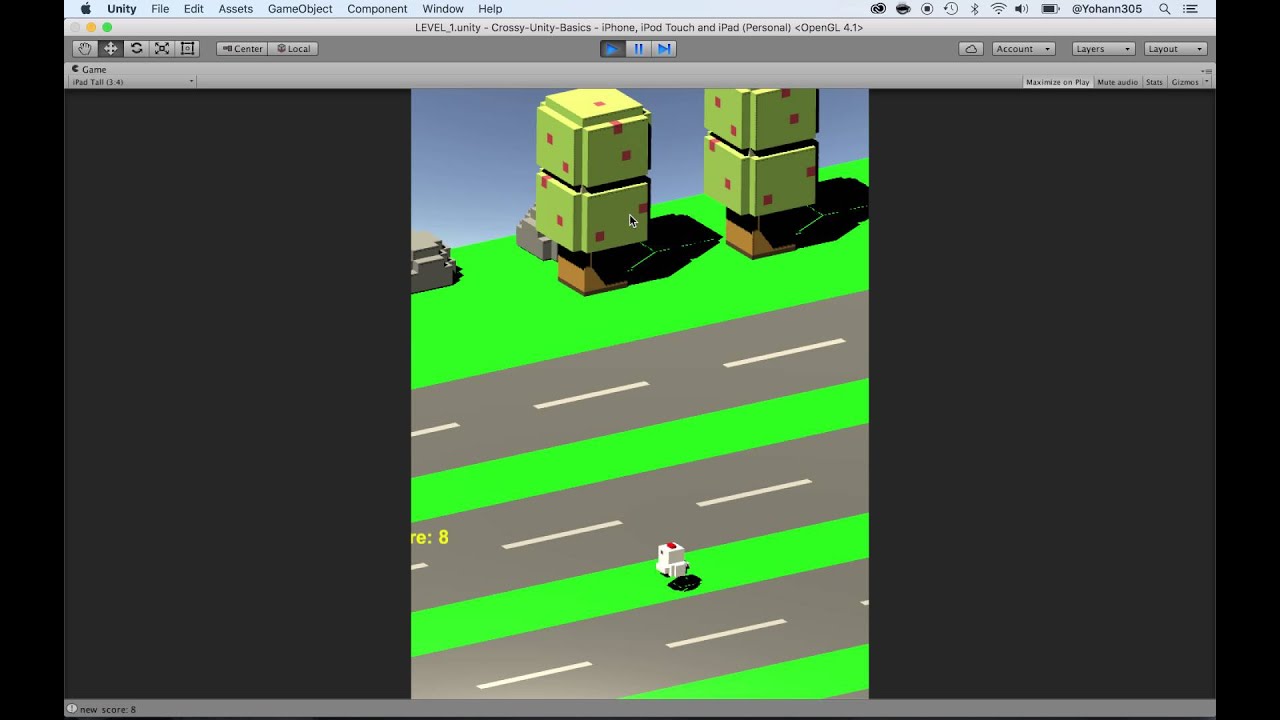The image size is (1280, 720).
Task: Open the Assets menu
Action: point(235,9)
